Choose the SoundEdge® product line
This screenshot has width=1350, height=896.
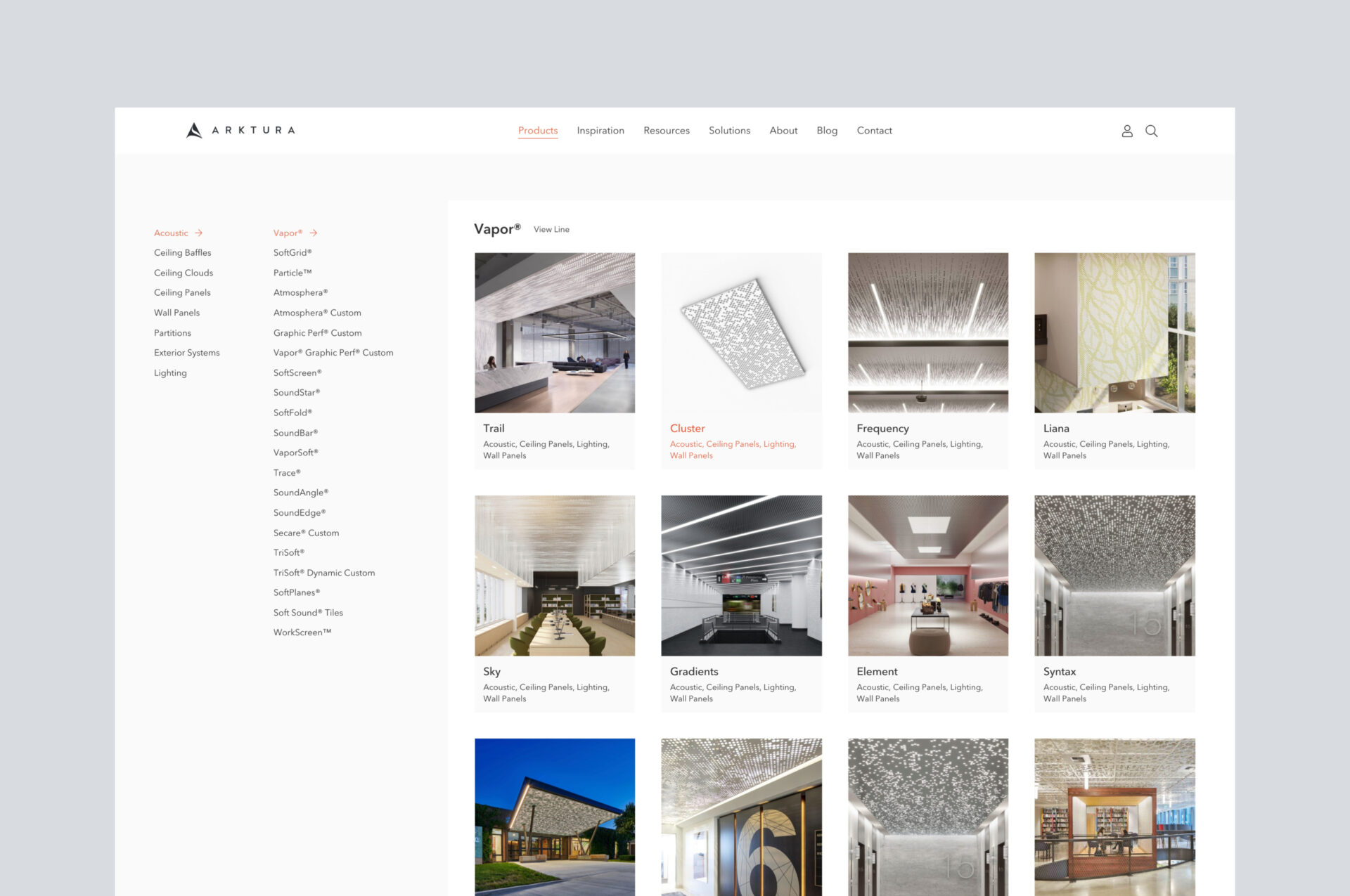300,514
